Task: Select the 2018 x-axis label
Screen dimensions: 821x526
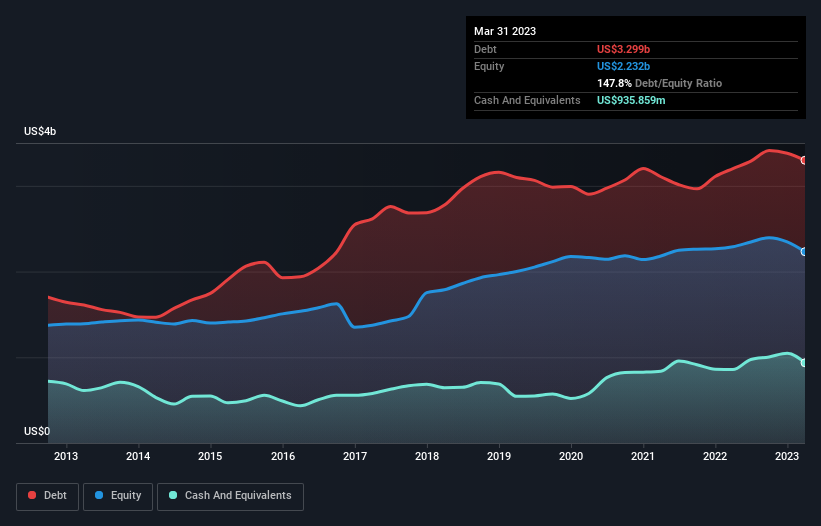Action: tap(427, 456)
